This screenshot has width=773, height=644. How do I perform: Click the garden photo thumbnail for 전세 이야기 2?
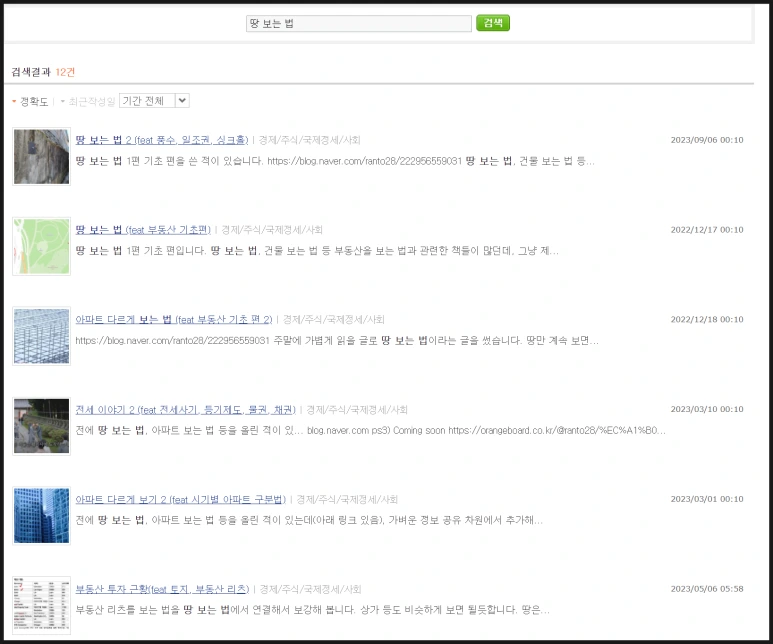pyautogui.click(x=41, y=426)
